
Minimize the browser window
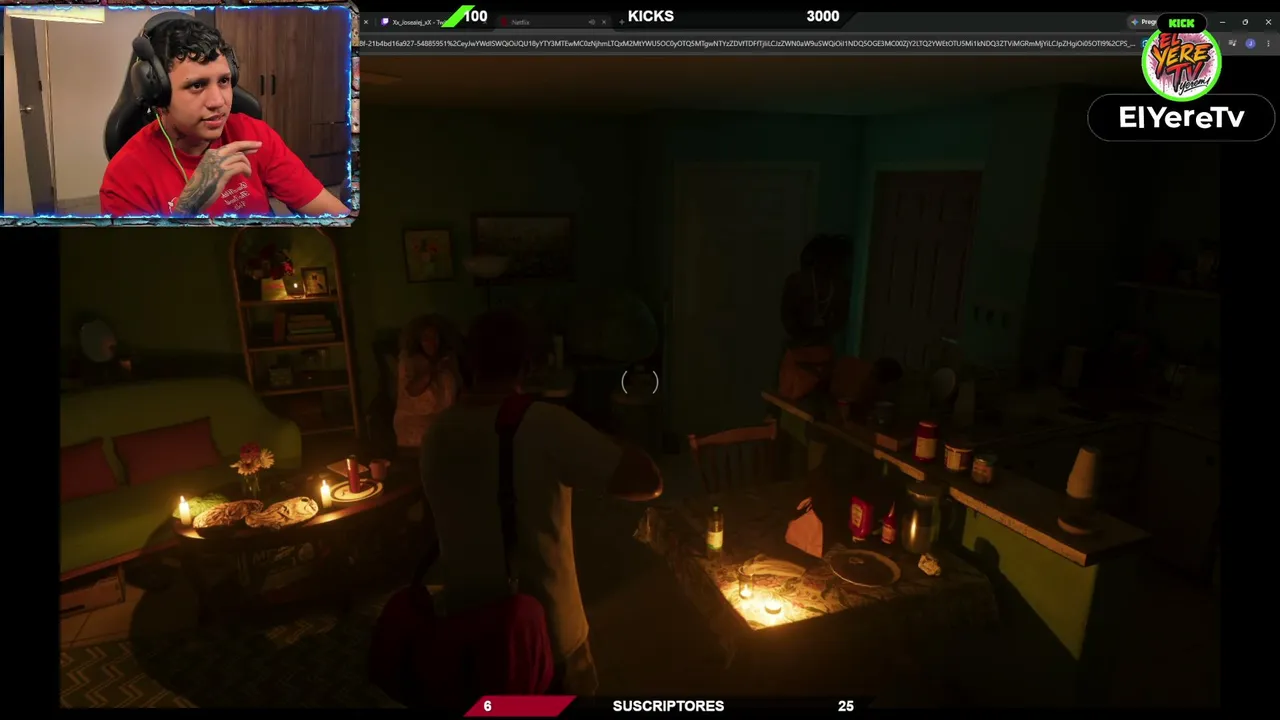[x=1222, y=22]
